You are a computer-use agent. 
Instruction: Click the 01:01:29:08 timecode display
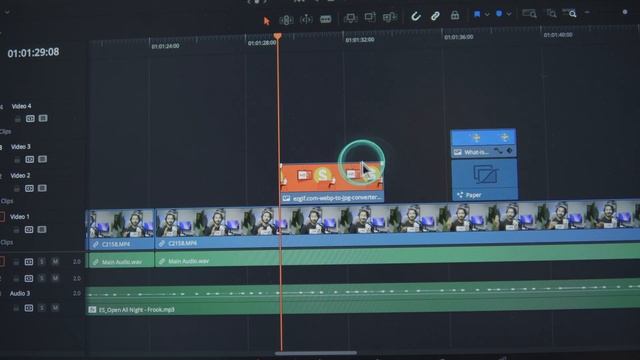pos(33,53)
